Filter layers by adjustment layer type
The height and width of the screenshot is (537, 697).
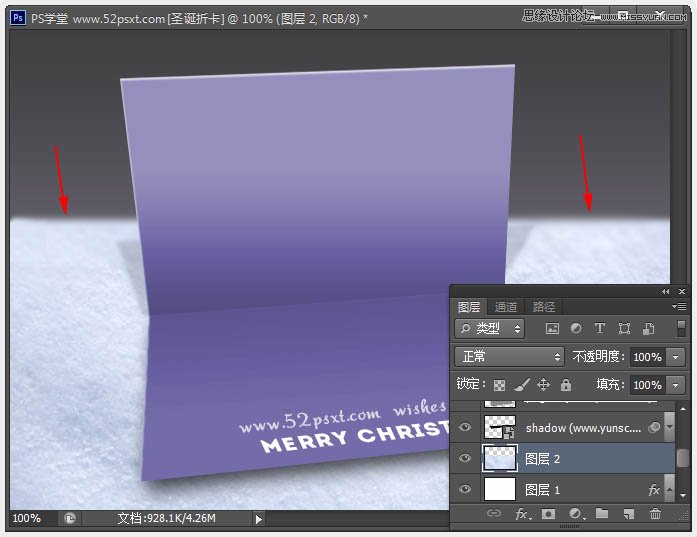pos(576,329)
